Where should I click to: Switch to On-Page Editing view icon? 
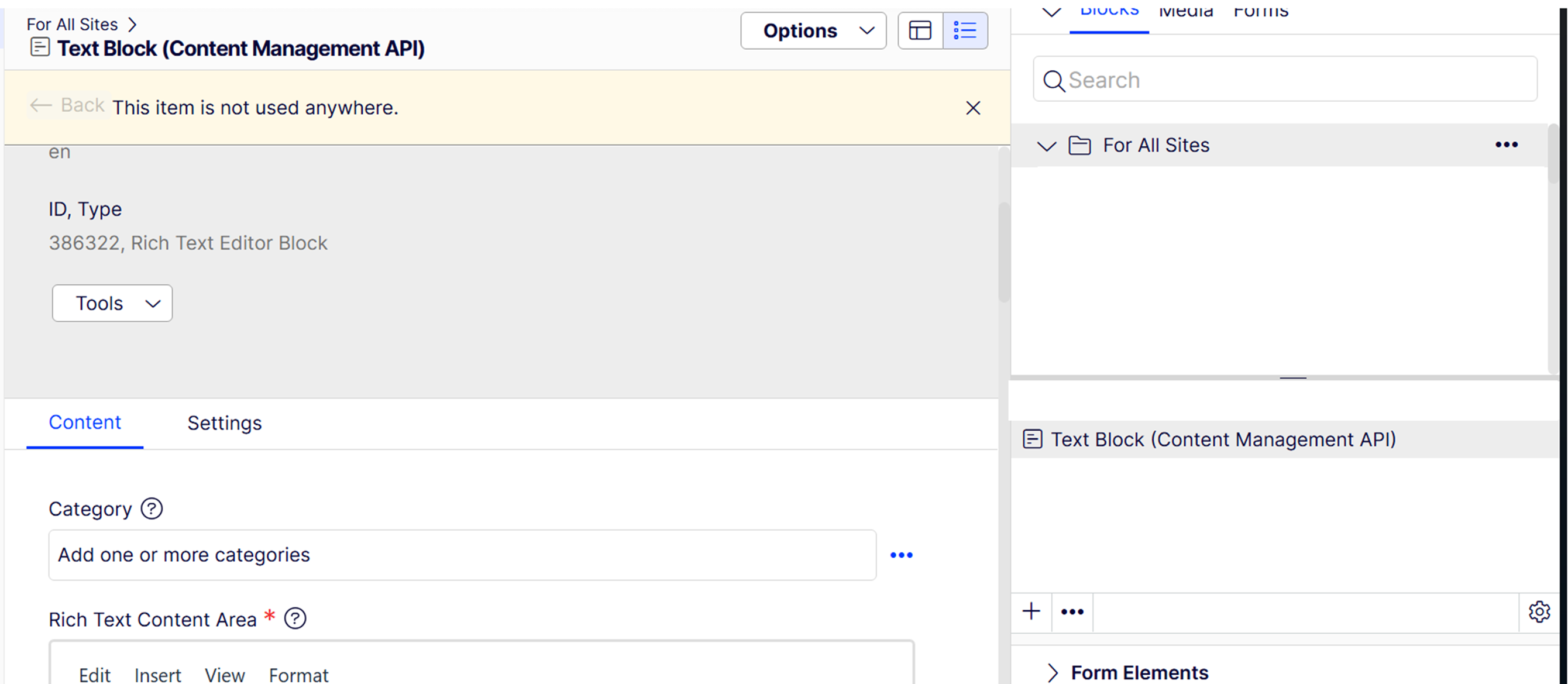point(920,30)
